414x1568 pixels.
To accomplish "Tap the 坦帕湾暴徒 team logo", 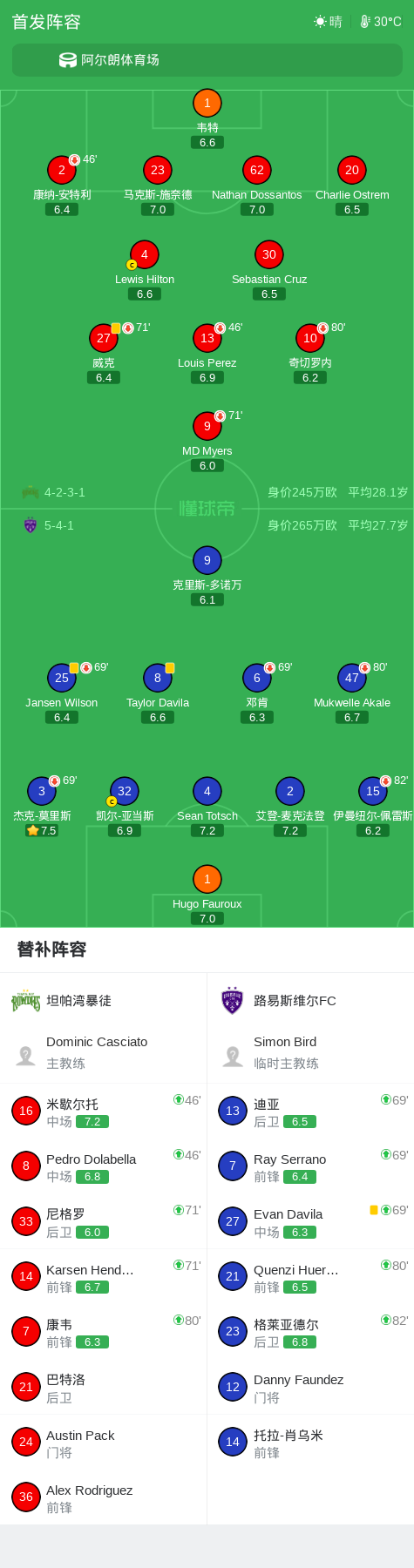I will point(26,1001).
